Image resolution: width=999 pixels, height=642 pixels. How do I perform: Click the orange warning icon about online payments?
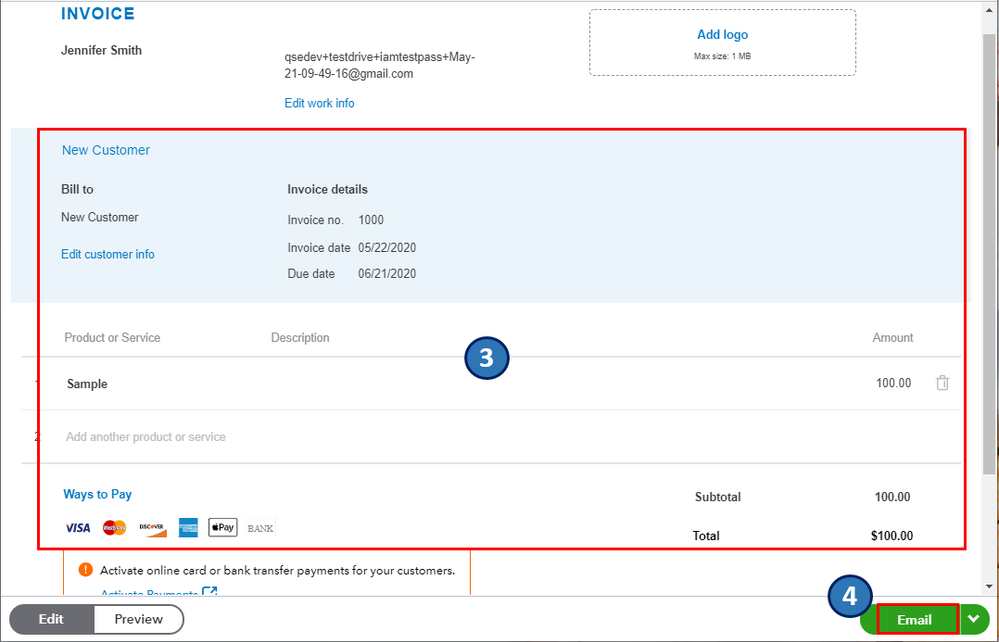(x=85, y=569)
